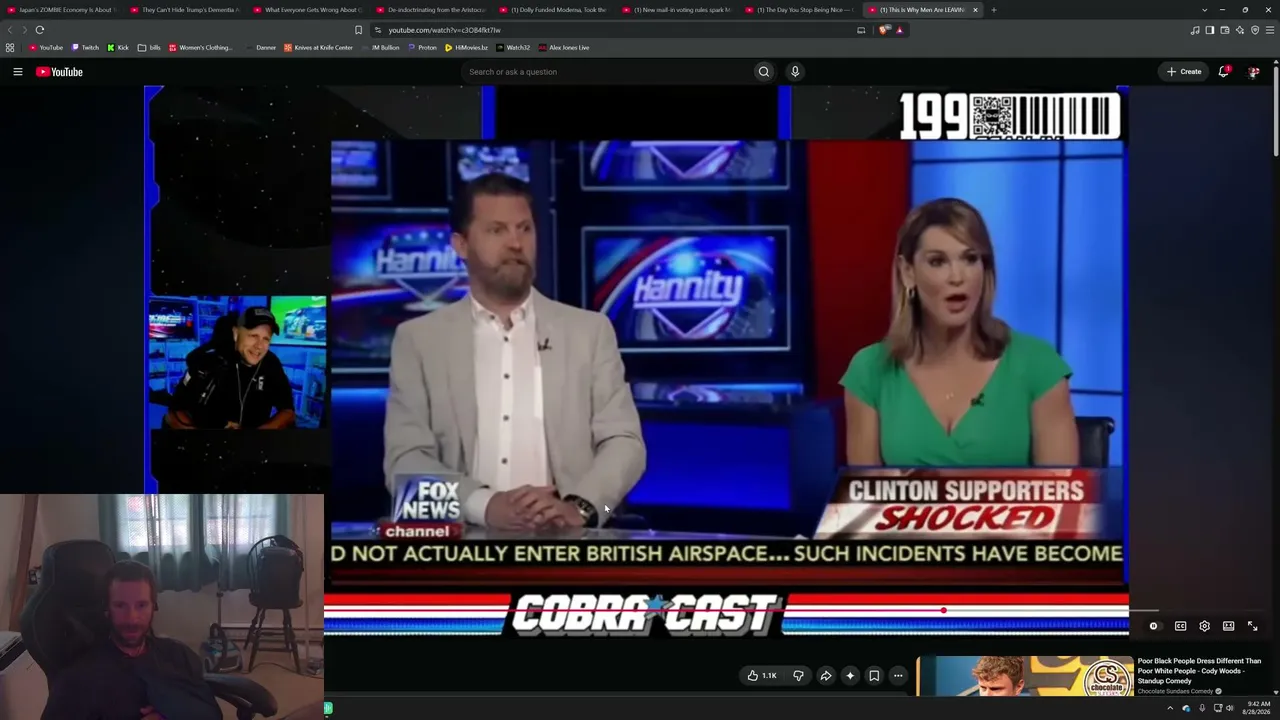The image size is (1280, 720).
Task: Open the Twitch bookmark
Action: pyautogui.click(x=85, y=47)
